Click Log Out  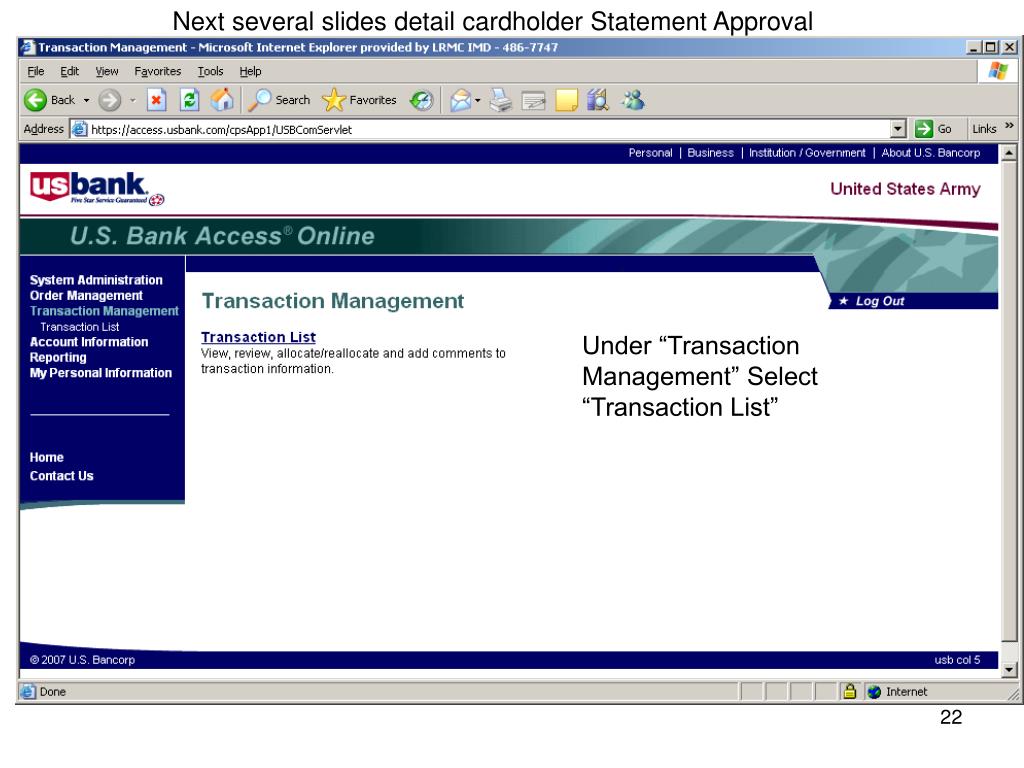[880, 301]
